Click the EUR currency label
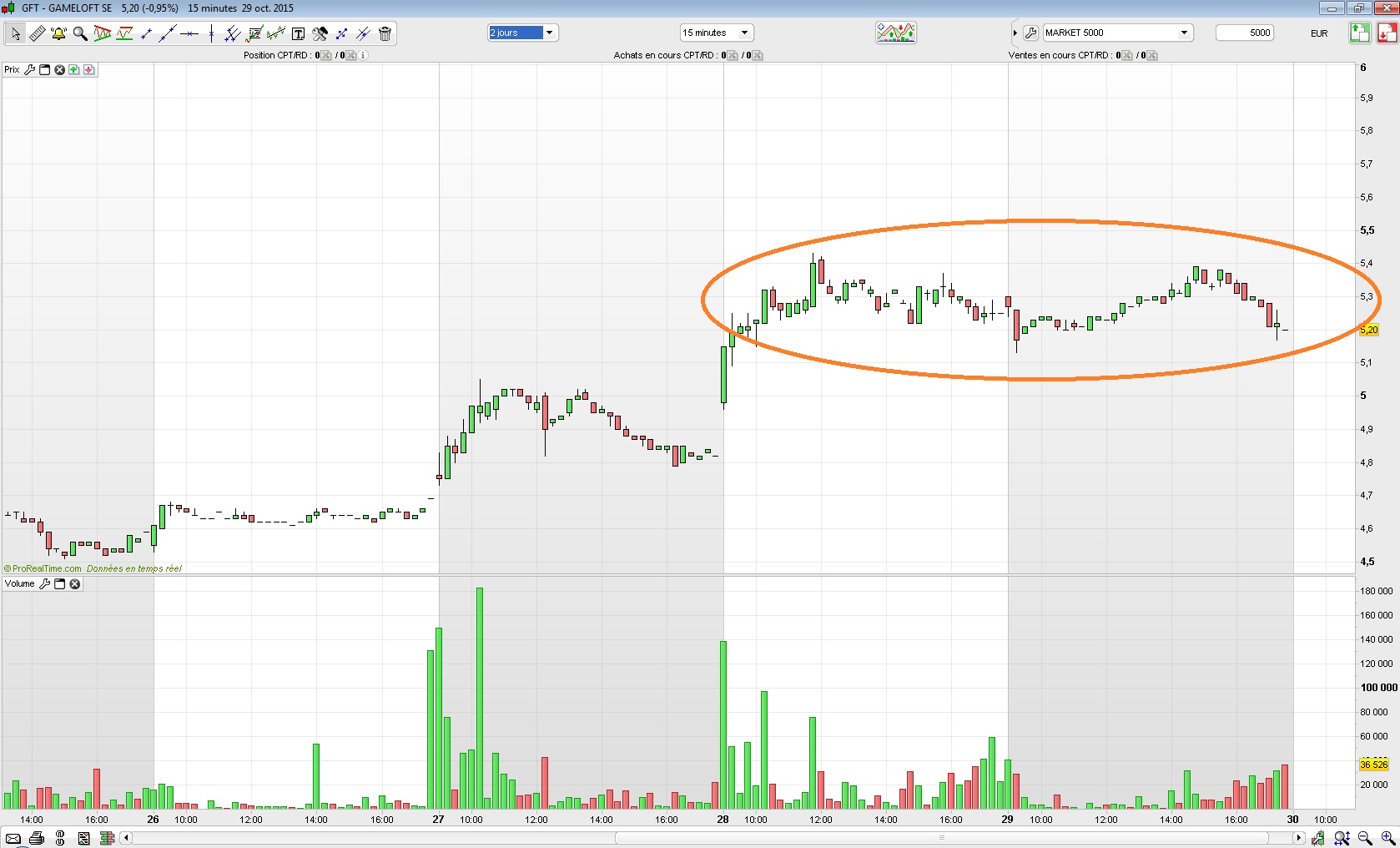The image size is (1400, 848). (1319, 33)
